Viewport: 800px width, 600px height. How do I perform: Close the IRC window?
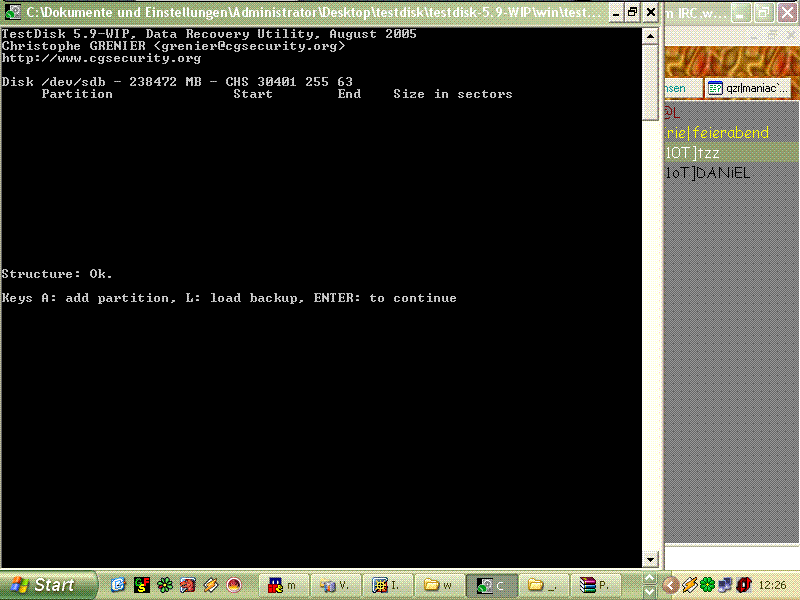point(787,13)
